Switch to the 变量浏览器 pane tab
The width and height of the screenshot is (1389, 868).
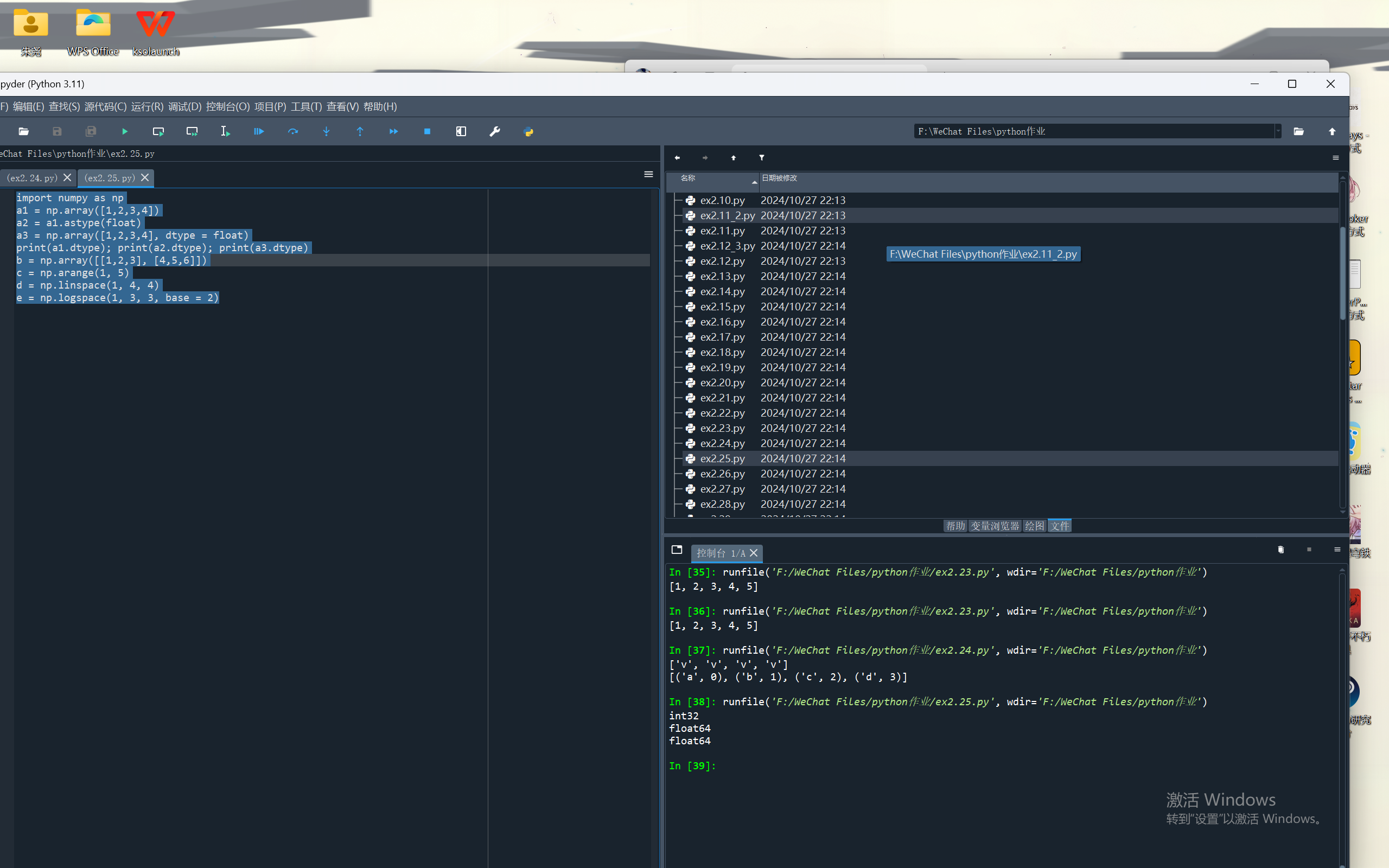(x=995, y=526)
